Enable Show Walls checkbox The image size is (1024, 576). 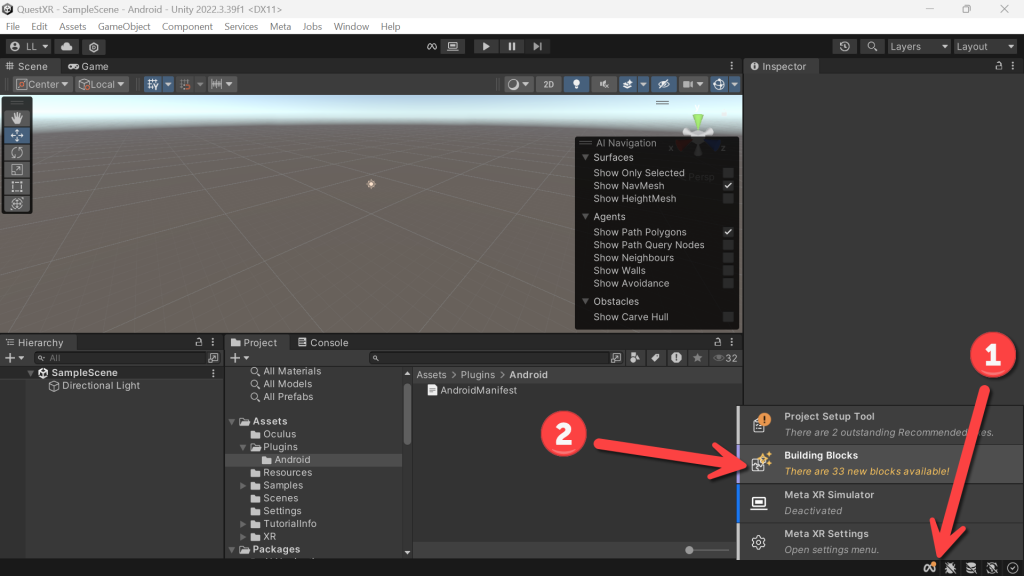pos(728,270)
